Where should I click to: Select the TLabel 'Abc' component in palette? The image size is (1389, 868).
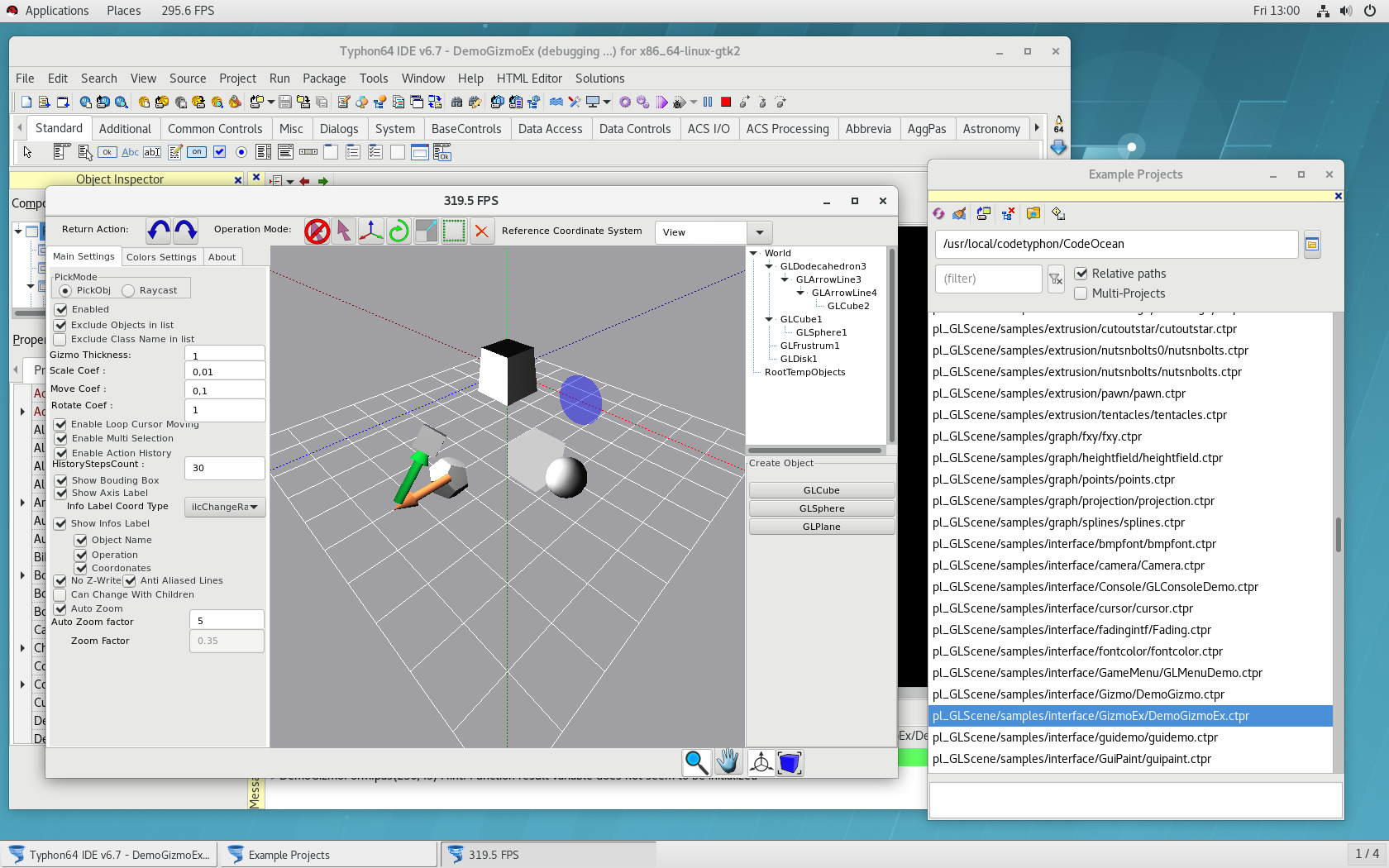[x=130, y=152]
